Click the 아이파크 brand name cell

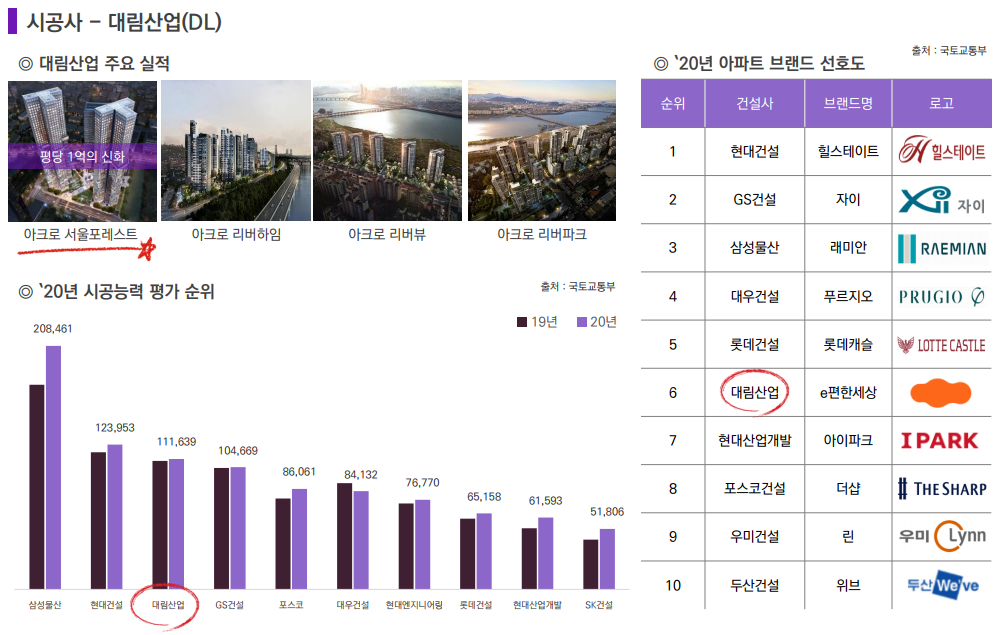[x=848, y=441]
